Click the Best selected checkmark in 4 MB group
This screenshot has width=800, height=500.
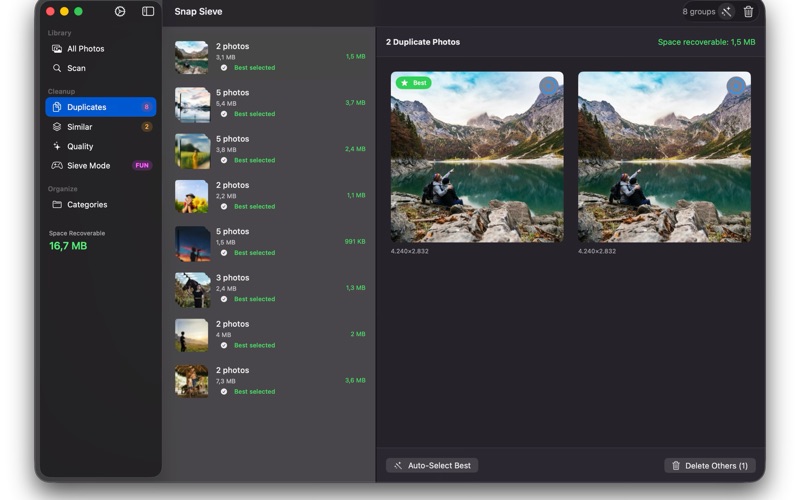click(x=224, y=345)
